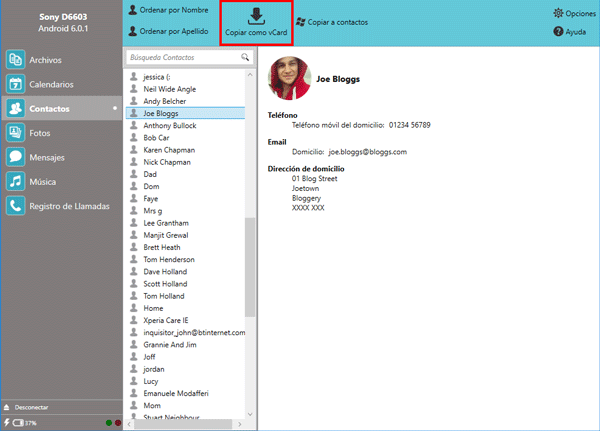Open the Mensajes speech bubble icon
600x431 pixels.
[15, 157]
